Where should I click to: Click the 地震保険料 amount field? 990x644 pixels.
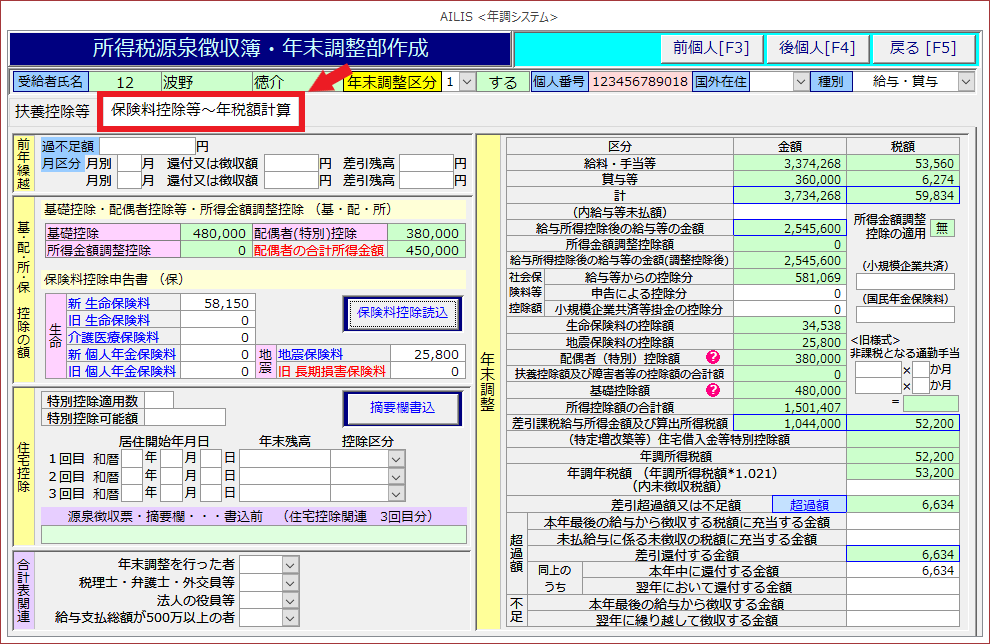point(427,354)
